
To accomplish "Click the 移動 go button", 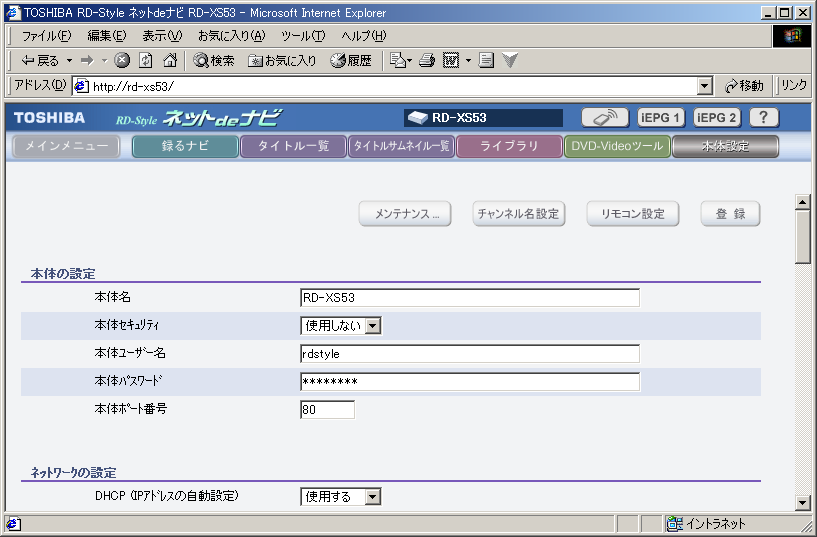I will click(x=744, y=86).
